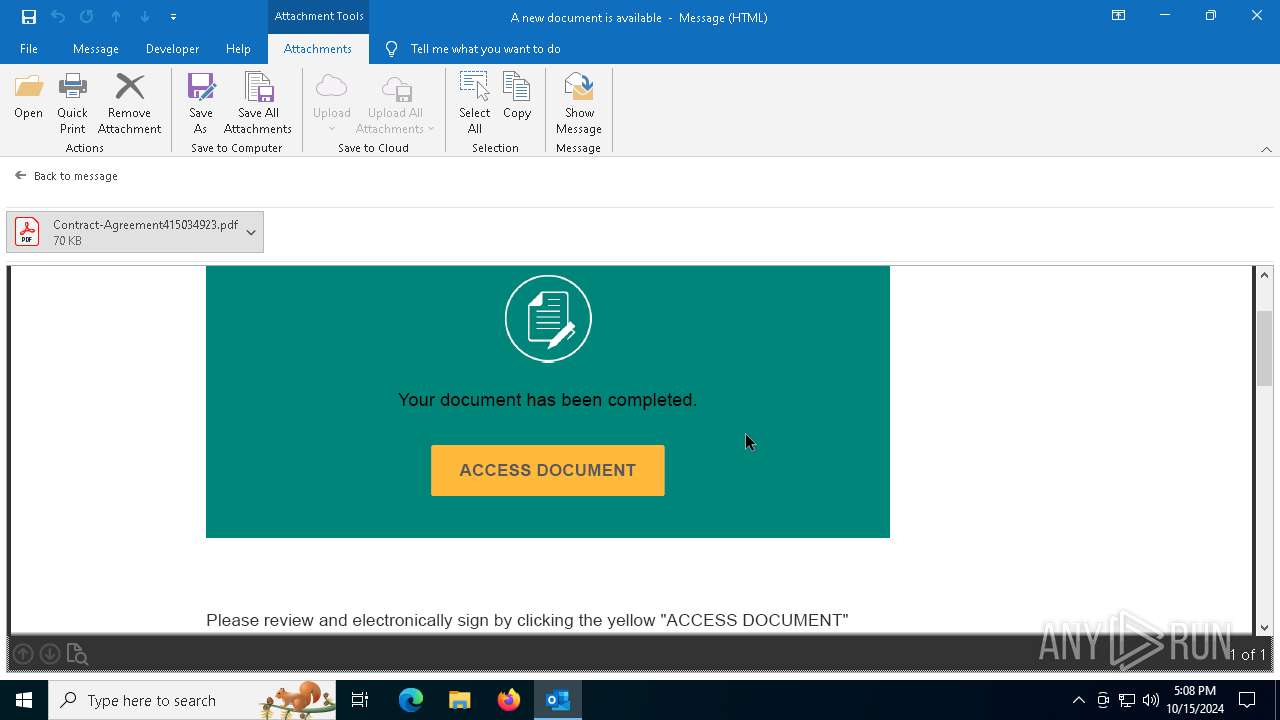Click the preview scrollbar down arrow
The width and height of the screenshot is (1280, 720).
(x=1265, y=627)
